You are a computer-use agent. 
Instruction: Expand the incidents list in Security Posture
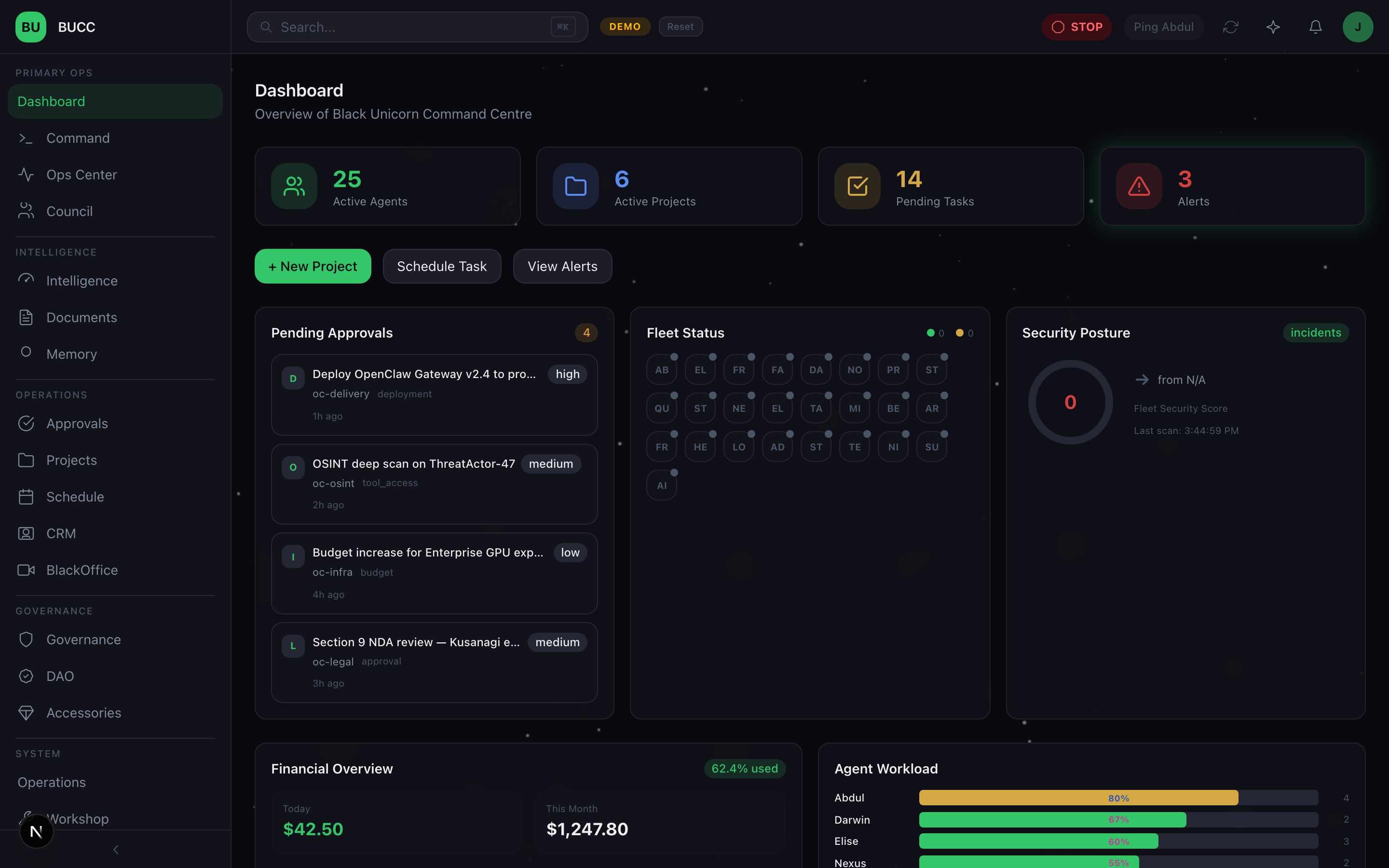tap(1316, 332)
